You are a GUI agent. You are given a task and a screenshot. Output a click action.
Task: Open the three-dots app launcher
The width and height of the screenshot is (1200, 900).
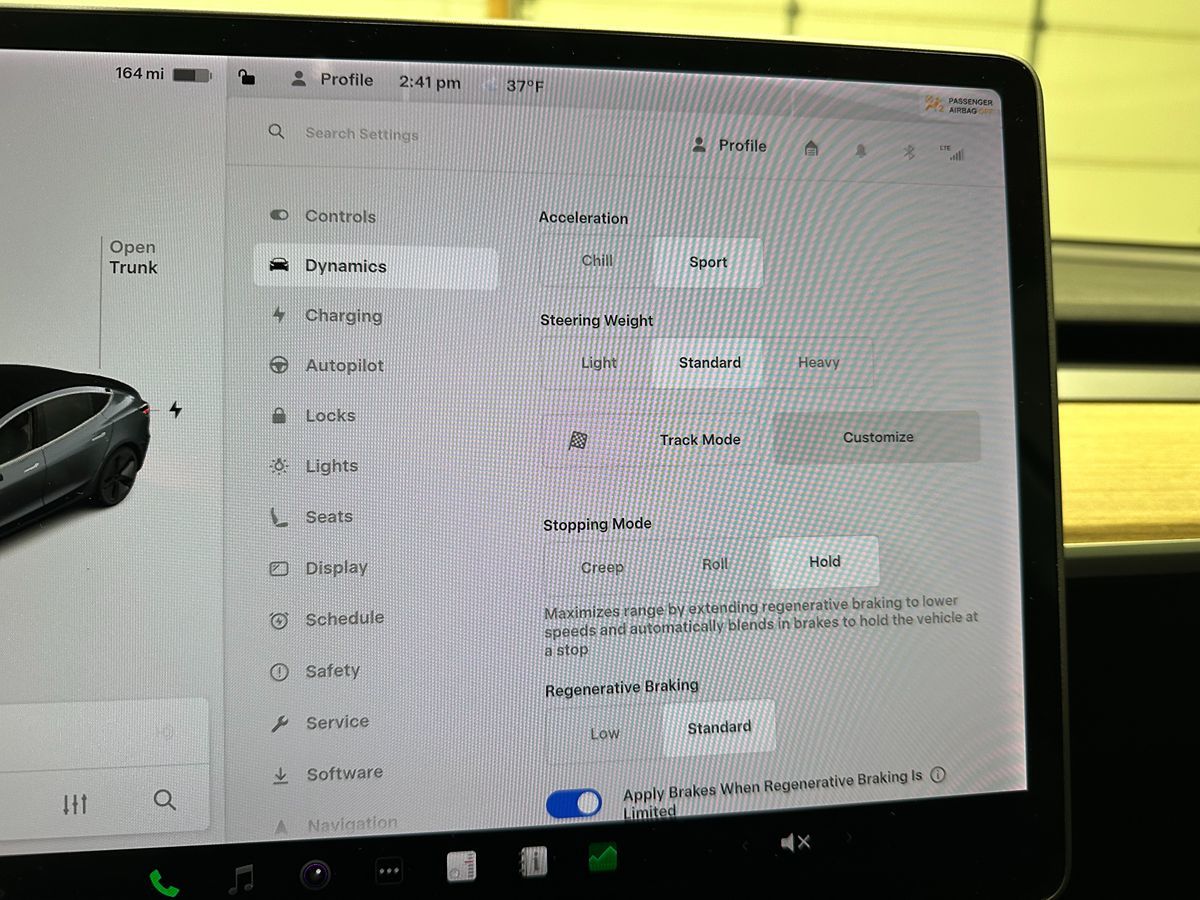tap(389, 871)
